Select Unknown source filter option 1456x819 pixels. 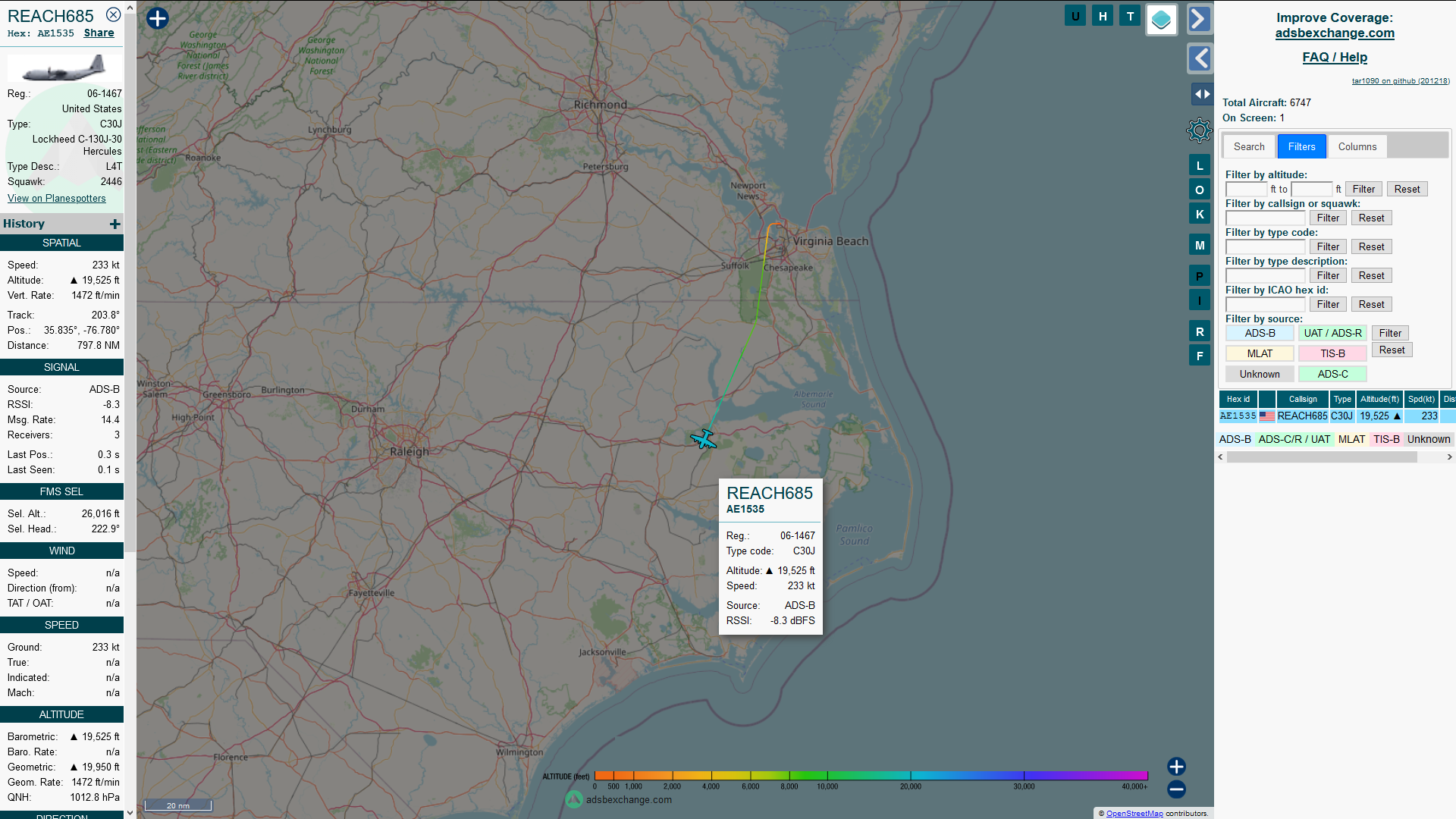tap(1260, 375)
